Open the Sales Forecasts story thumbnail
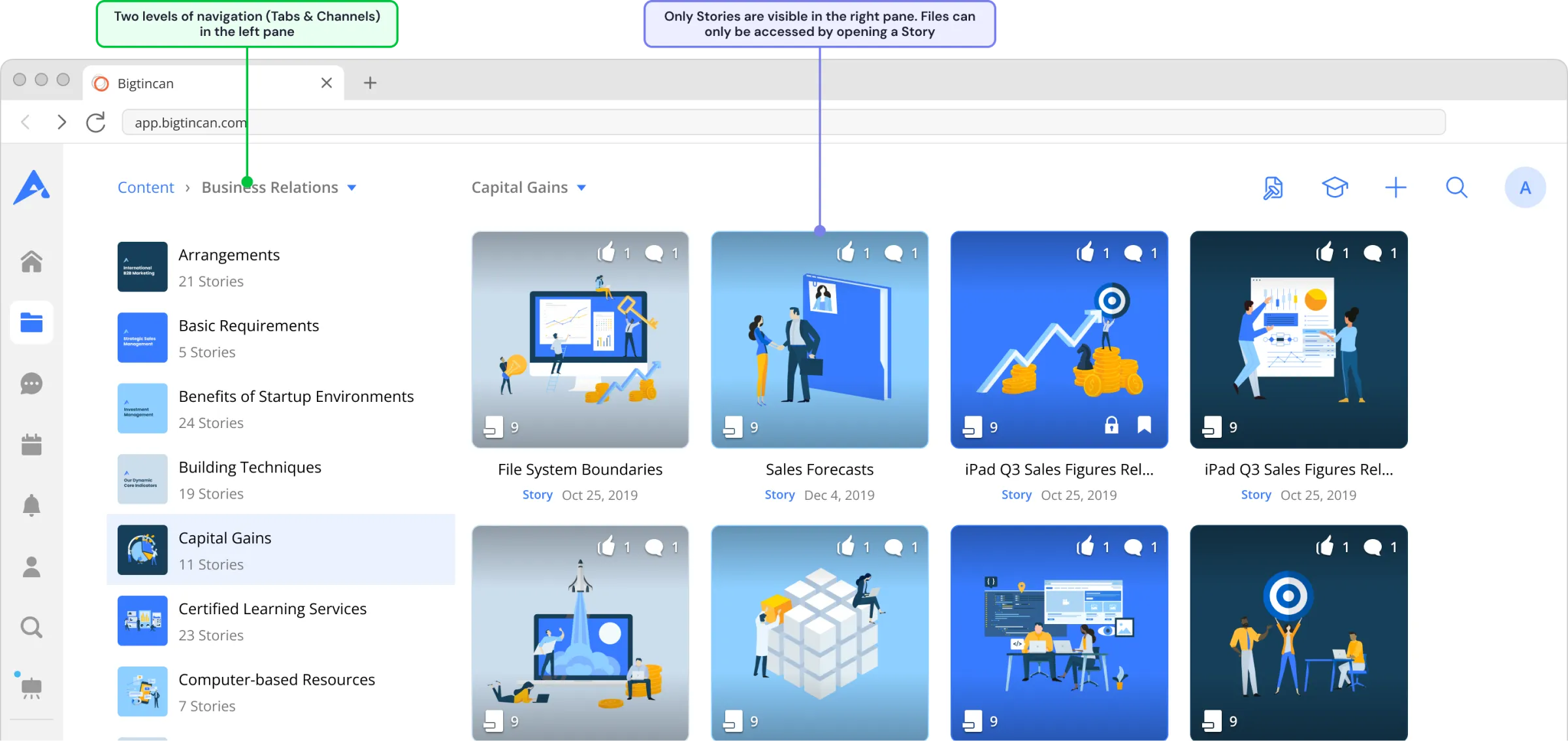1568x741 pixels. point(819,340)
